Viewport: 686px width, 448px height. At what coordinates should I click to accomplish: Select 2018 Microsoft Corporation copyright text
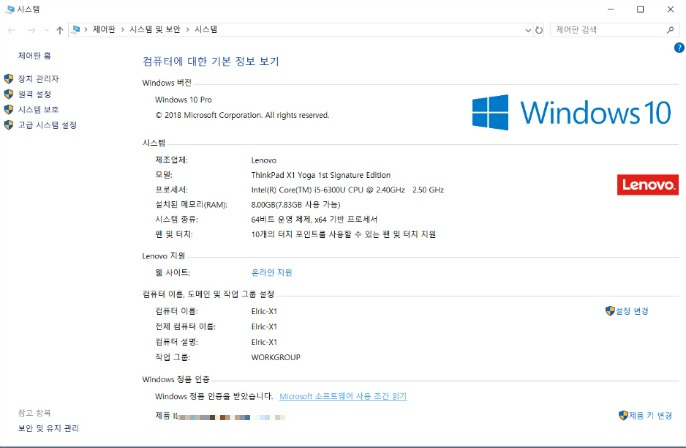(242, 115)
